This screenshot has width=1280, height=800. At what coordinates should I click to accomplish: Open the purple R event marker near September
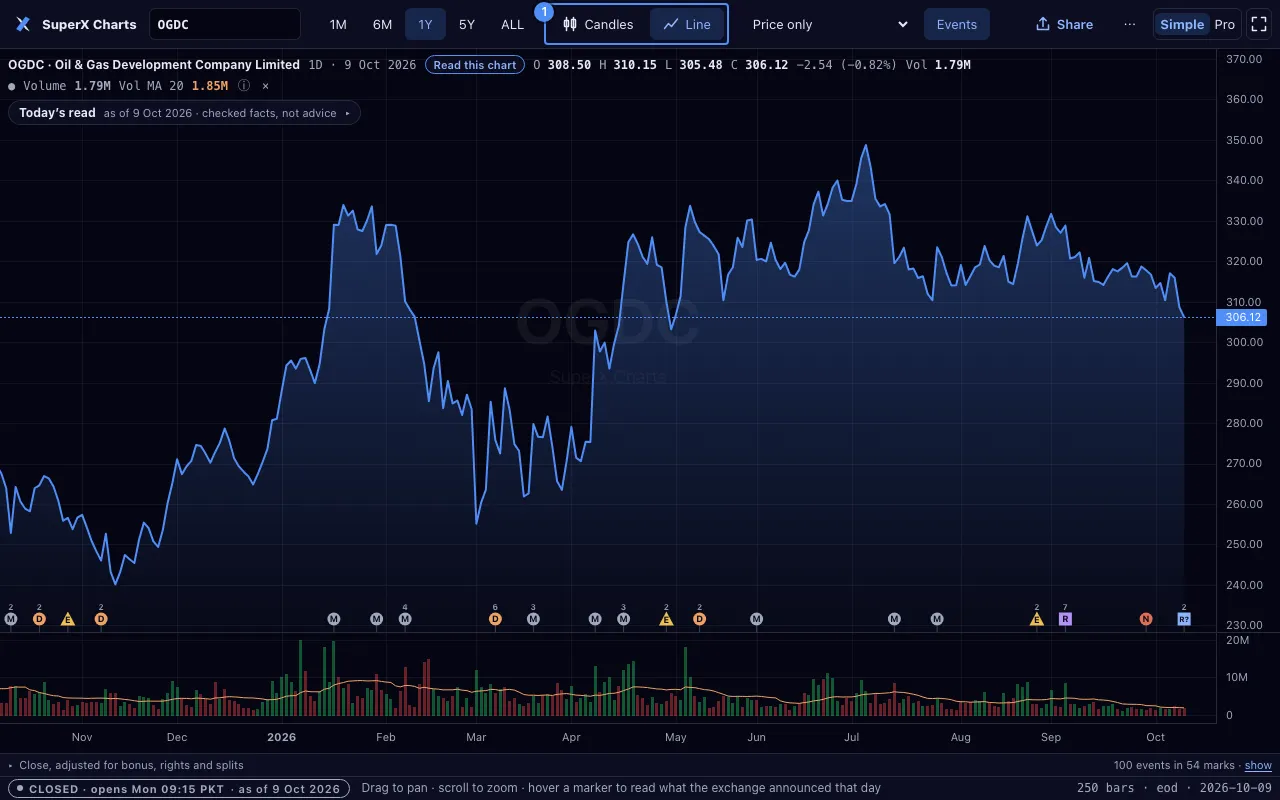click(1065, 619)
